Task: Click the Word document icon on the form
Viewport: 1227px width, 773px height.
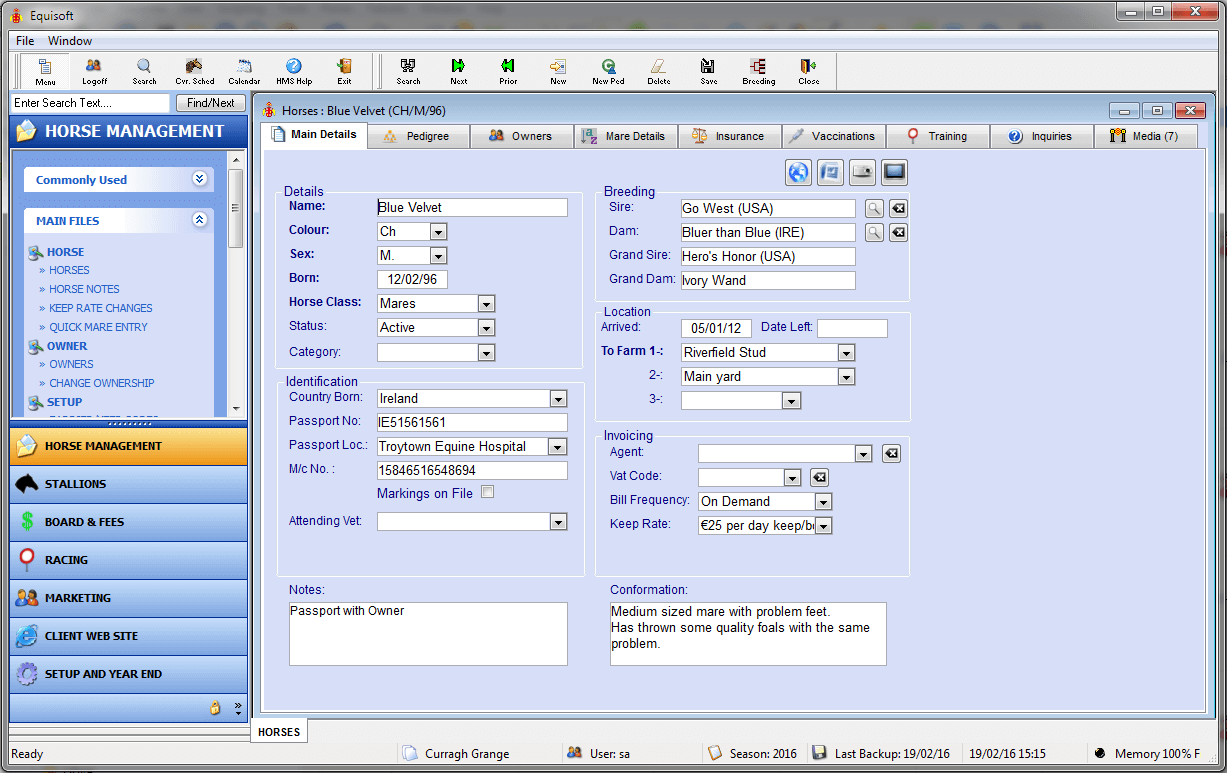Action: point(830,172)
